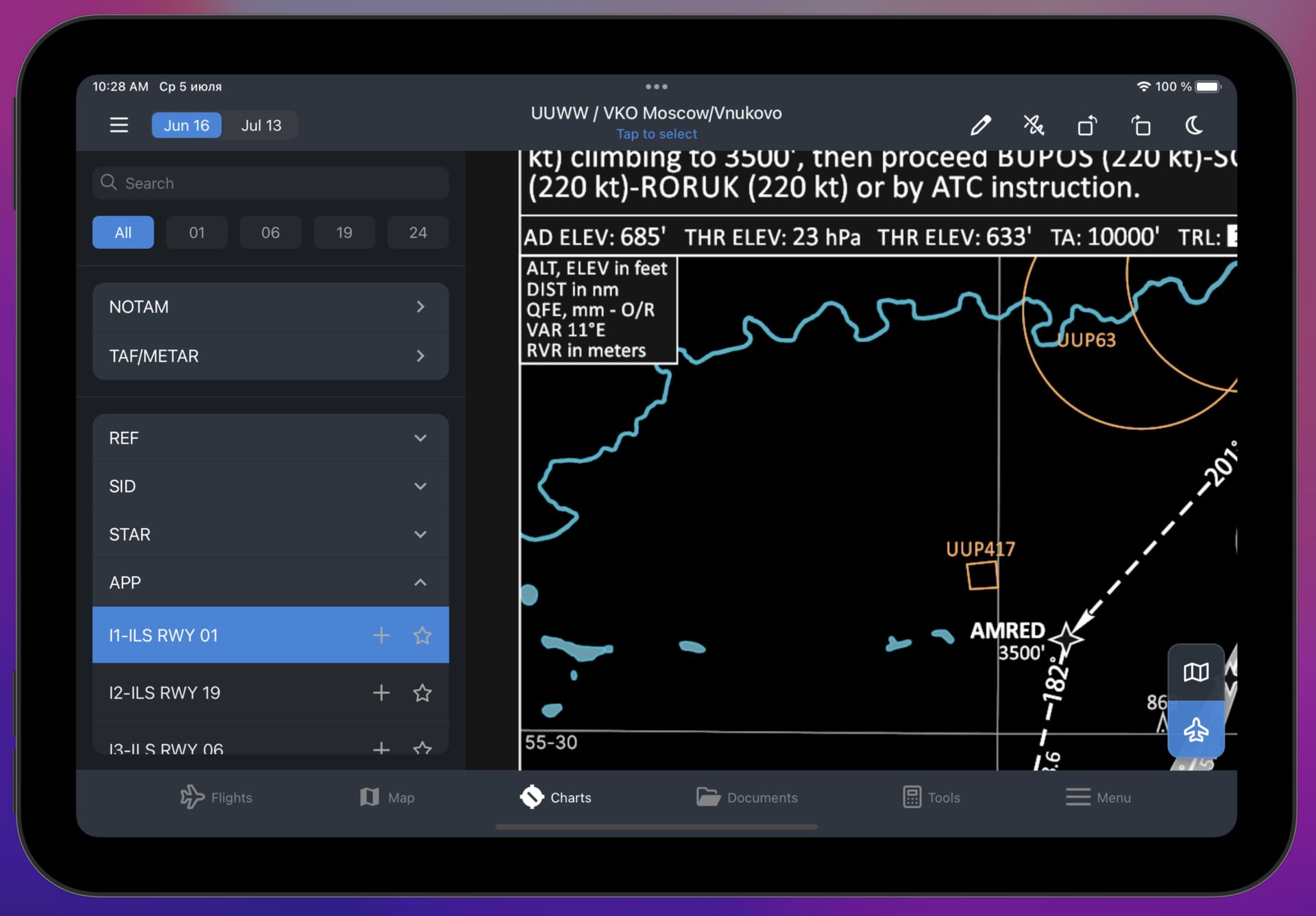Switch to the Jul 13 cycle
The width and height of the screenshot is (1316, 916).
pyautogui.click(x=261, y=125)
